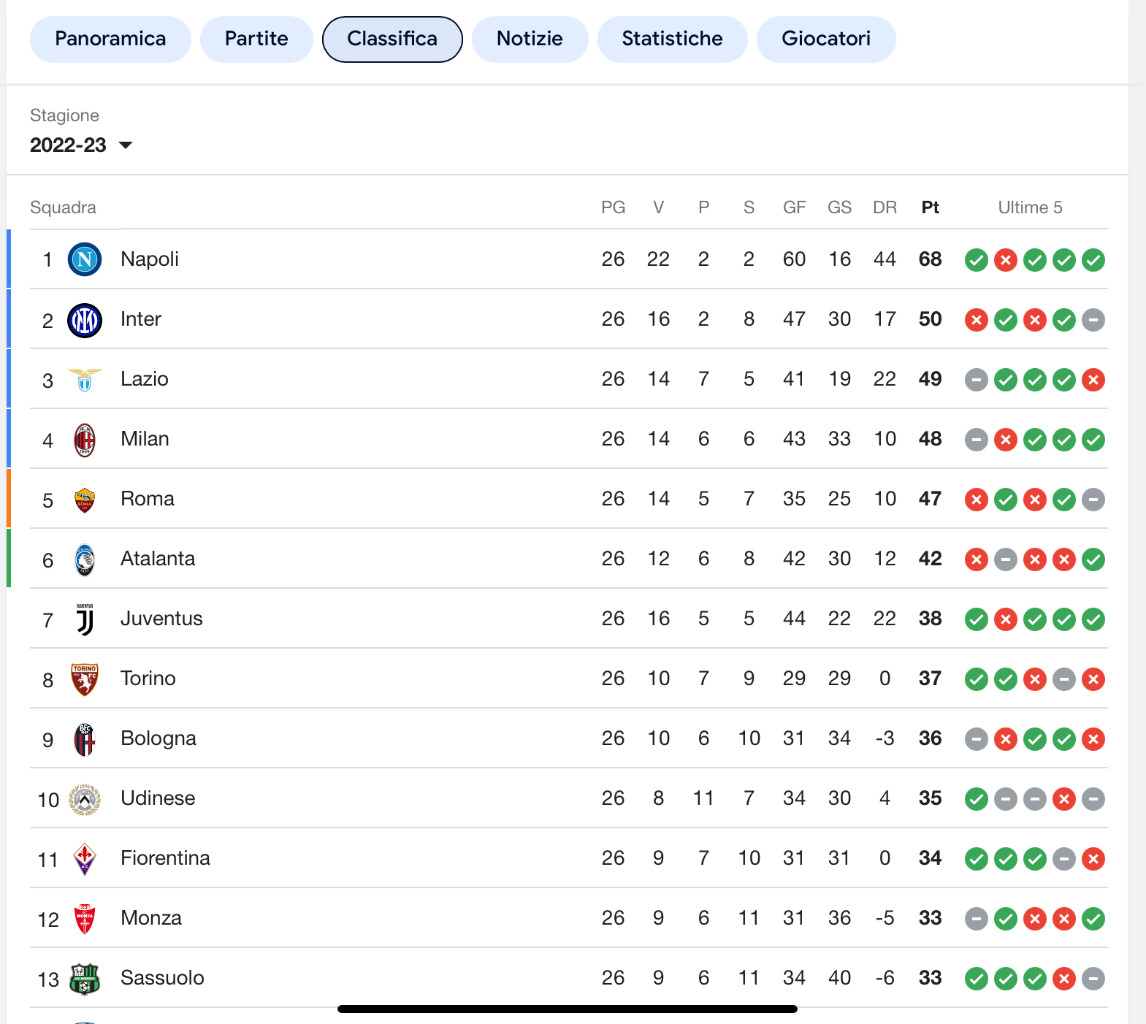
Task: Click the Torino bull crest
Action: [x=85, y=680]
